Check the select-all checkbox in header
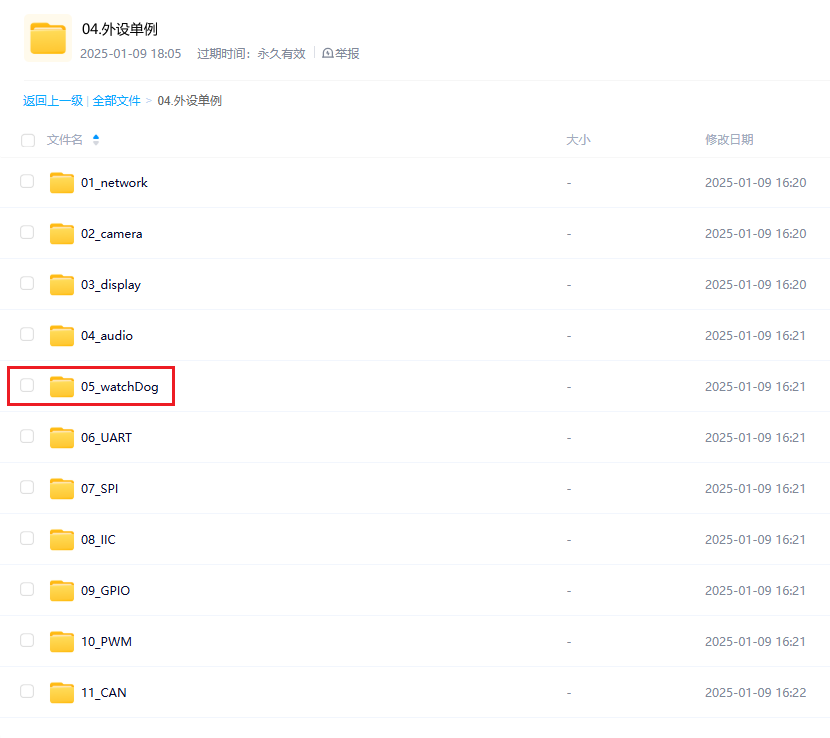 coord(27,140)
